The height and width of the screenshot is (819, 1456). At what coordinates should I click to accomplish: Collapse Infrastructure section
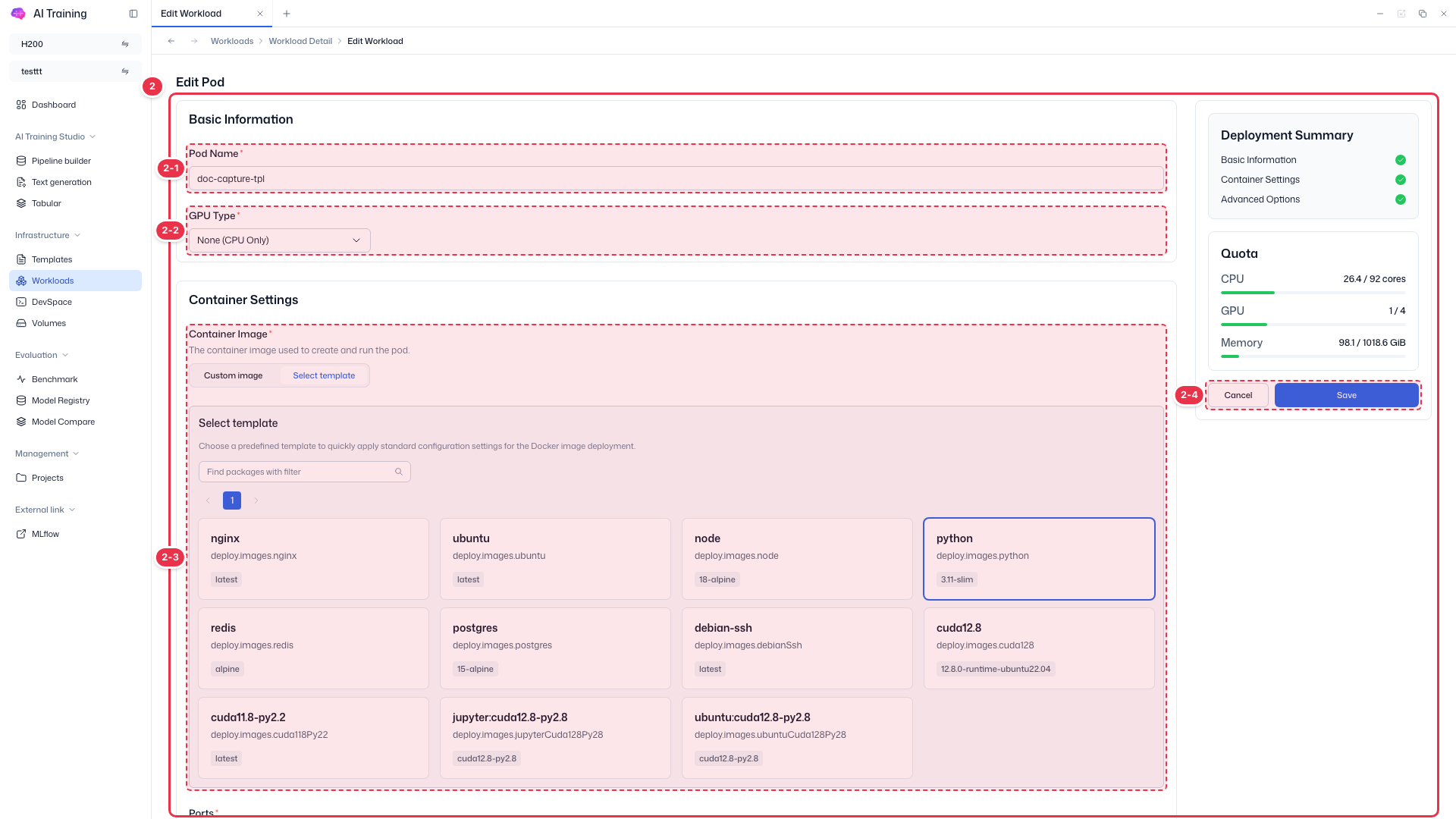point(48,235)
